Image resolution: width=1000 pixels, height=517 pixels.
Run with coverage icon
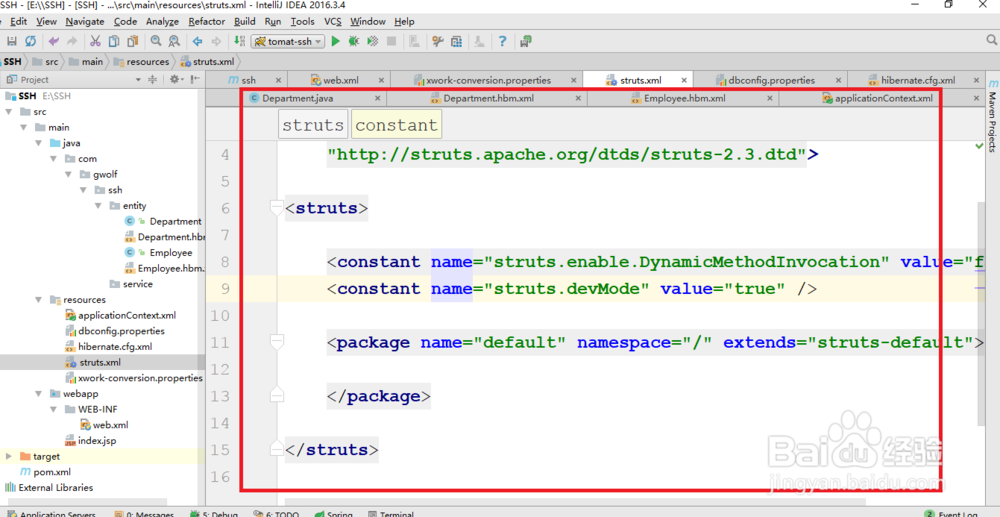click(x=373, y=41)
